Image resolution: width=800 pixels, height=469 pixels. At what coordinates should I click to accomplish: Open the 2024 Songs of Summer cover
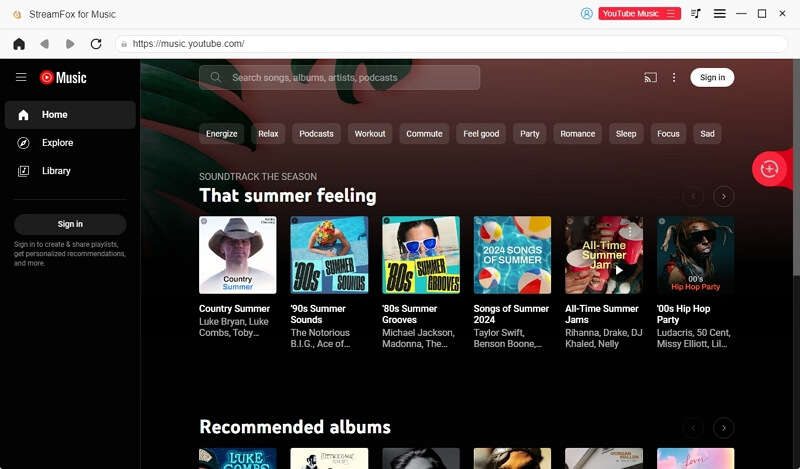pyautogui.click(x=512, y=255)
